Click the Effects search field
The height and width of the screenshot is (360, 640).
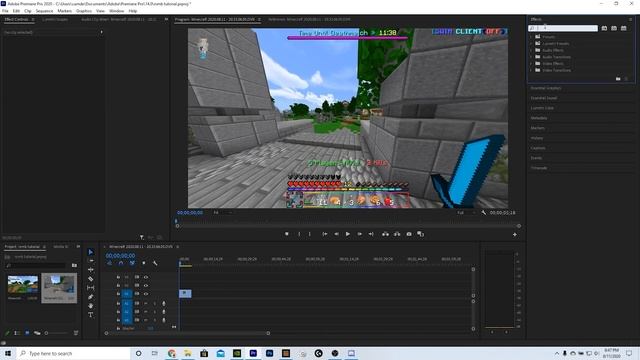pos(563,28)
